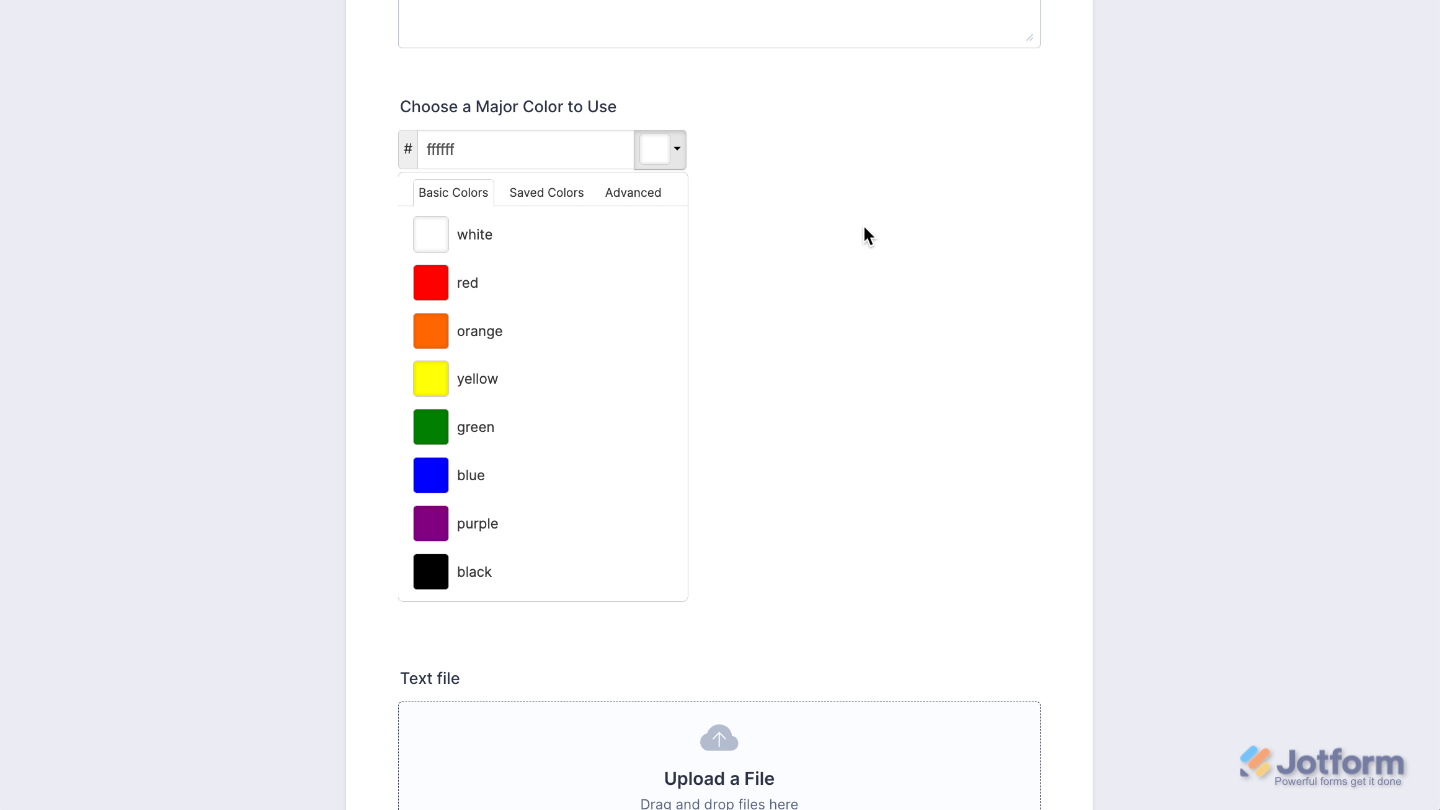Pick the yellow color swatch
The width and height of the screenshot is (1440, 810).
coord(430,378)
